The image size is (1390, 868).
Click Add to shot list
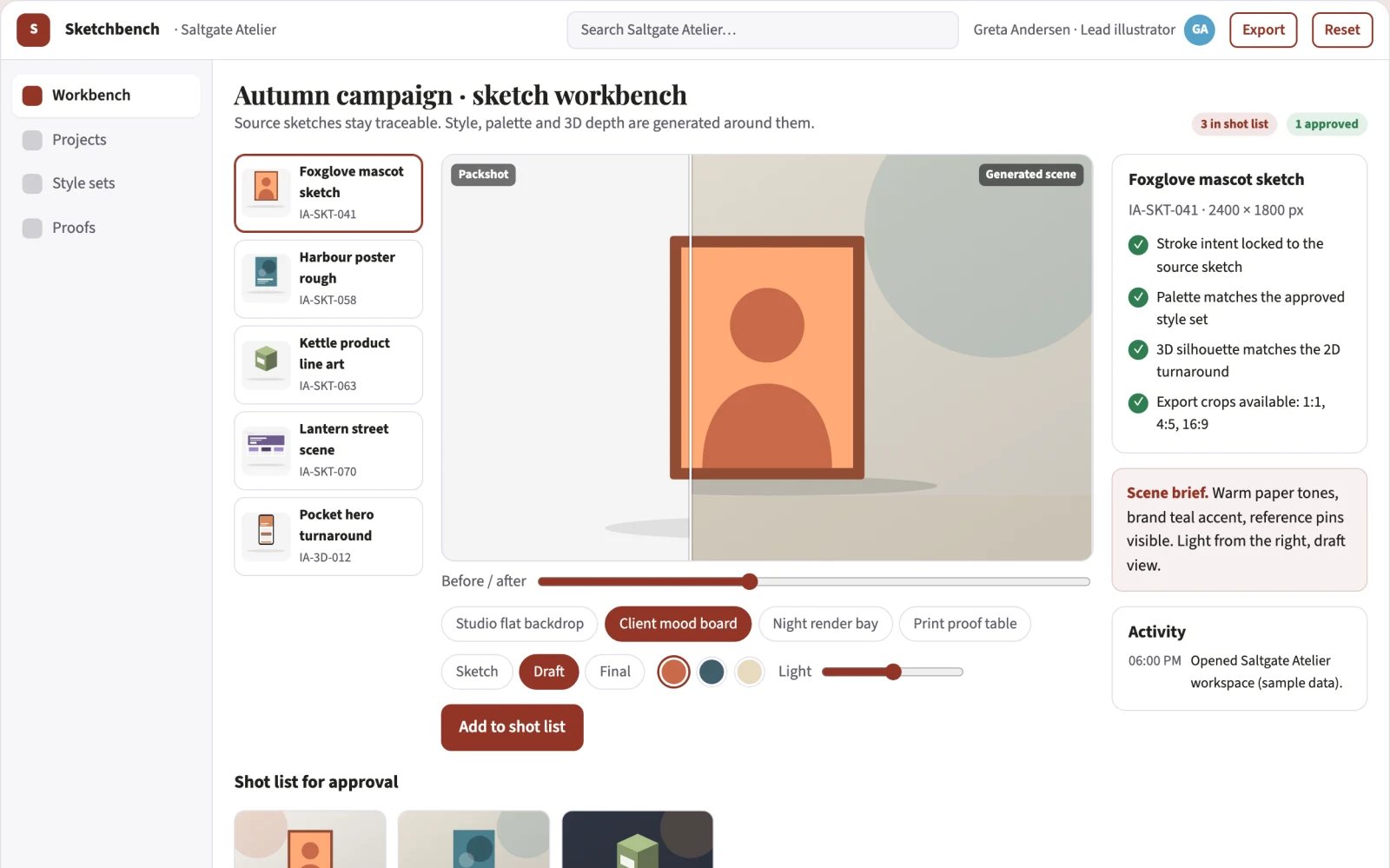512,727
